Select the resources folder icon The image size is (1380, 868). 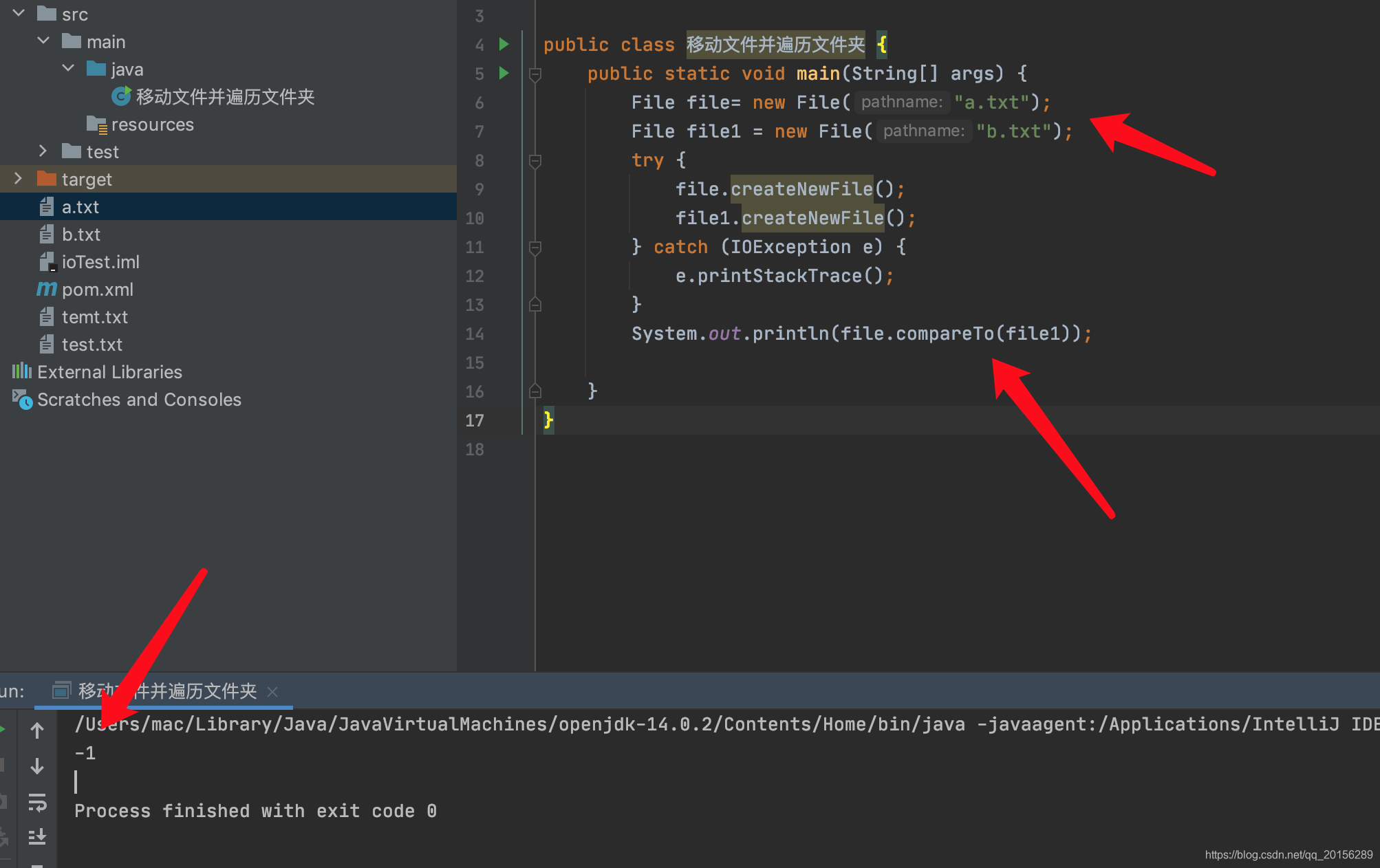[x=96, y=124]
